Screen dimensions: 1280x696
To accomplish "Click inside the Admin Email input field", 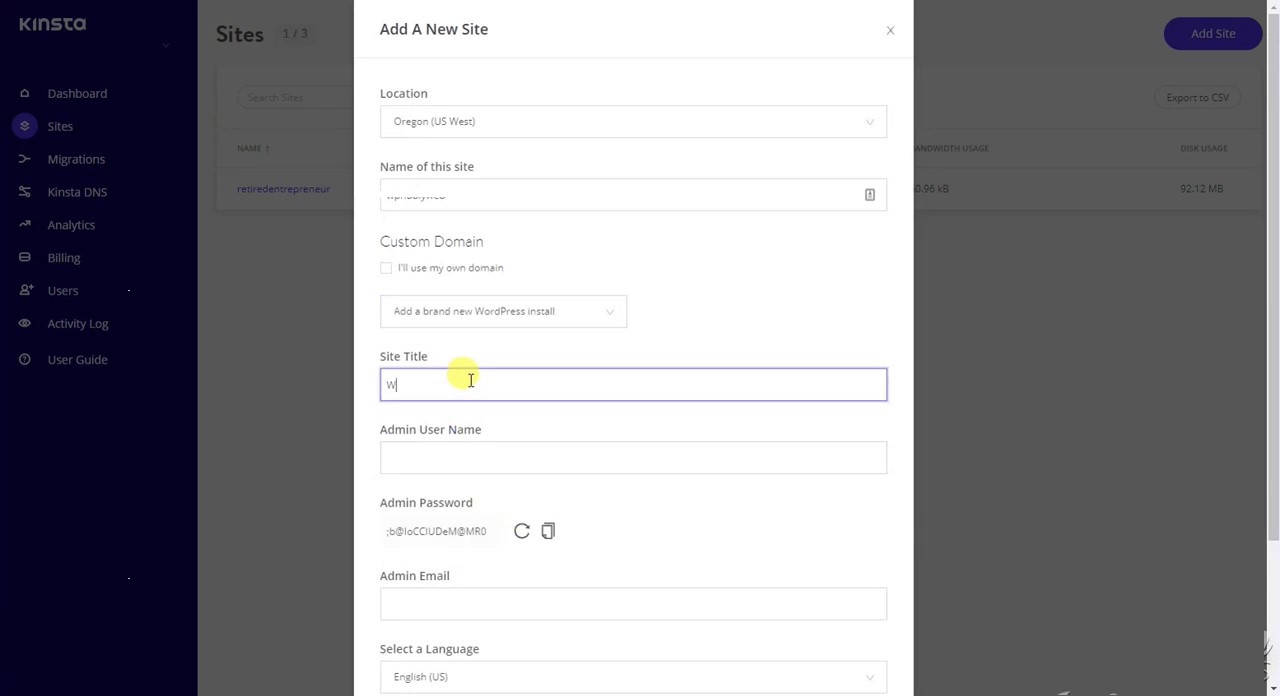I will coord(633,604).
